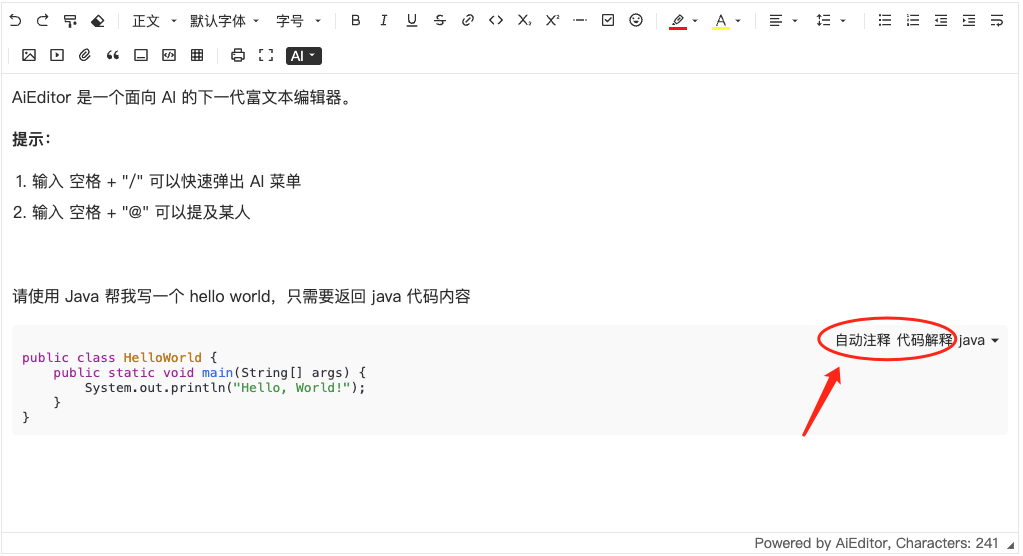Expand the text alignment dropdown arrow
Screen dimensions: 1023x556
[795, 21]
